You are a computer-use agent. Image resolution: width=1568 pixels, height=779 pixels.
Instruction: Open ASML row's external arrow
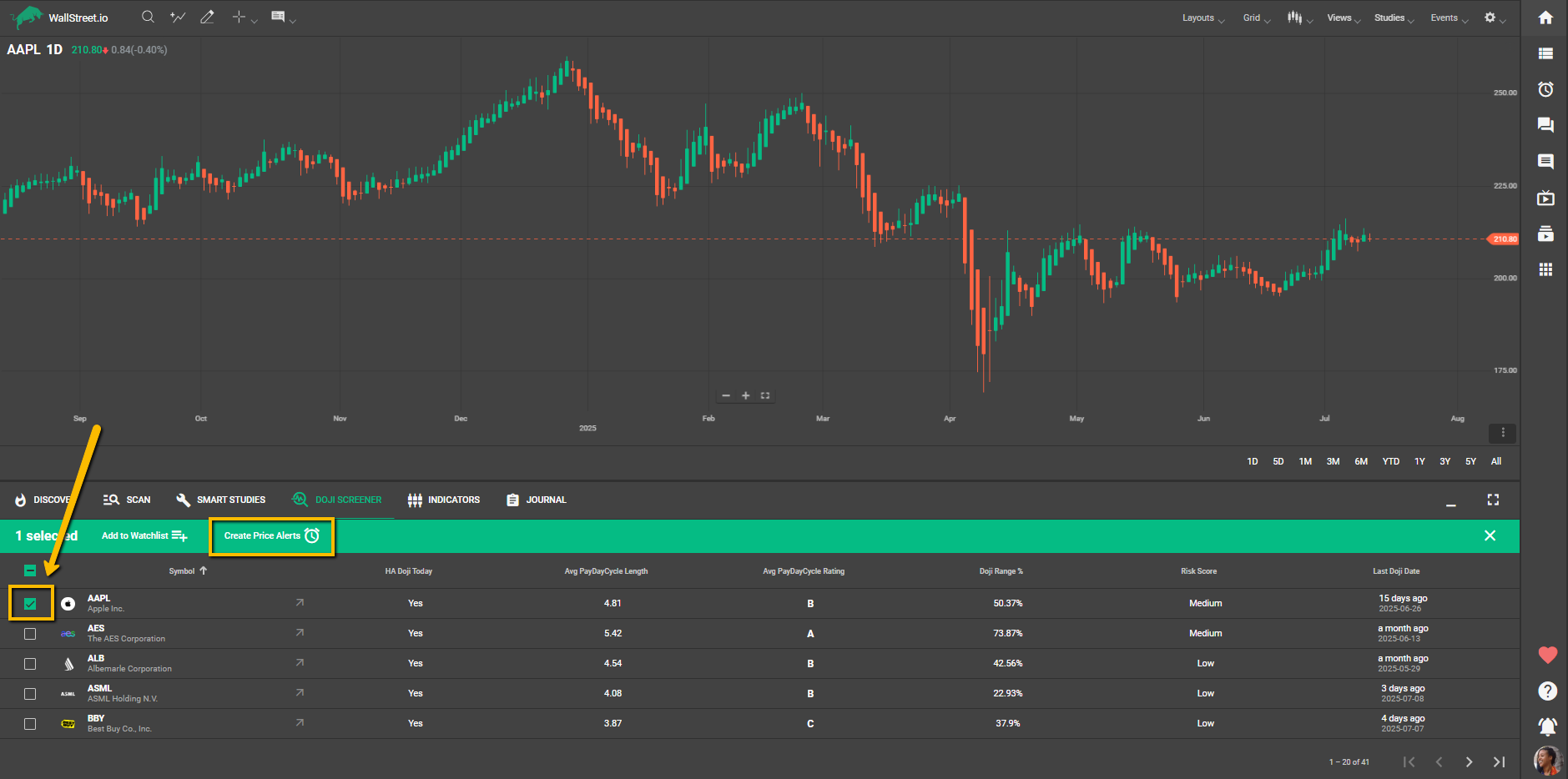300,692
